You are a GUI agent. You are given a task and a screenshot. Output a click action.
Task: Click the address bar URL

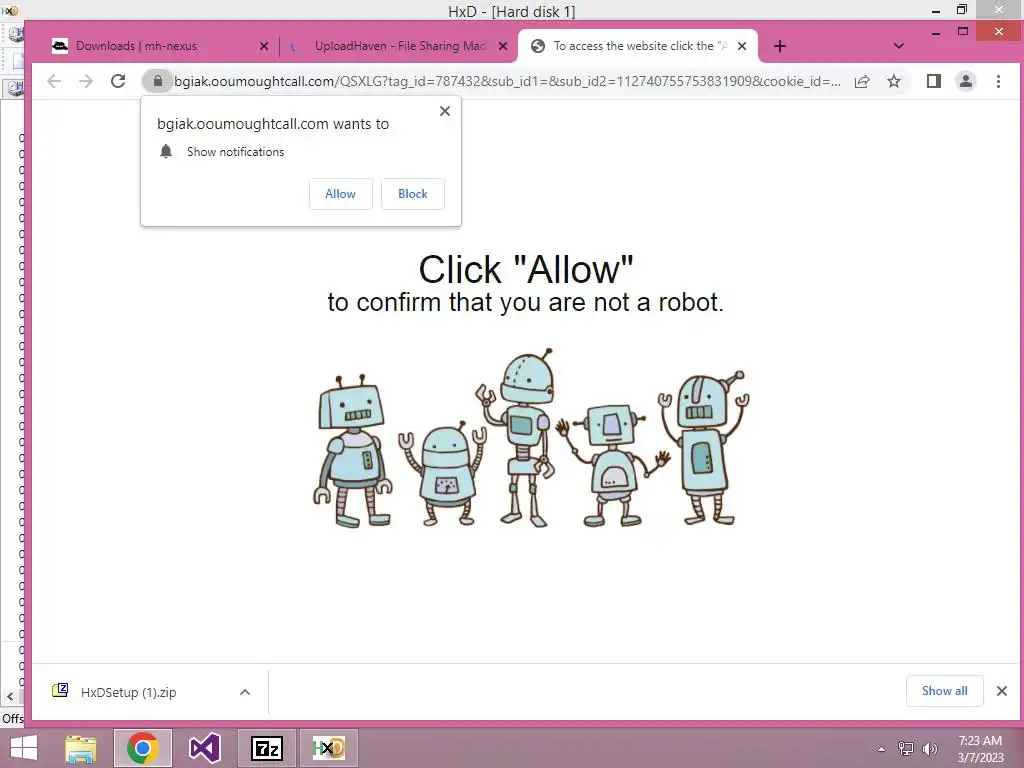pos(507,81)
